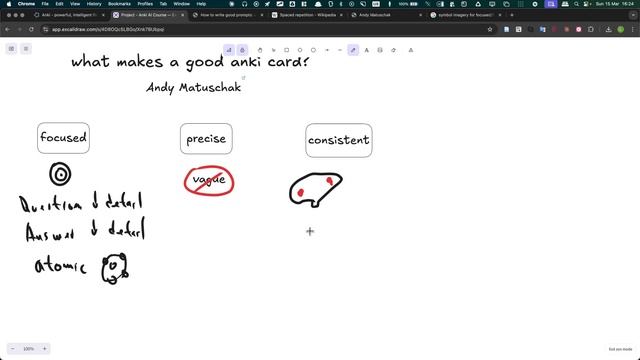Select the Text tool
The height and width of the screenshot is (360, 640).
click(x=367, y=50)
